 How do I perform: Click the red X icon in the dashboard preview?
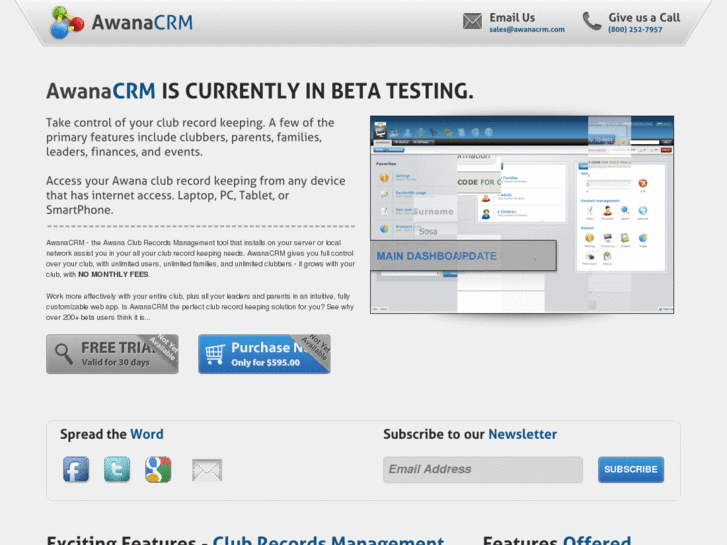643,183
